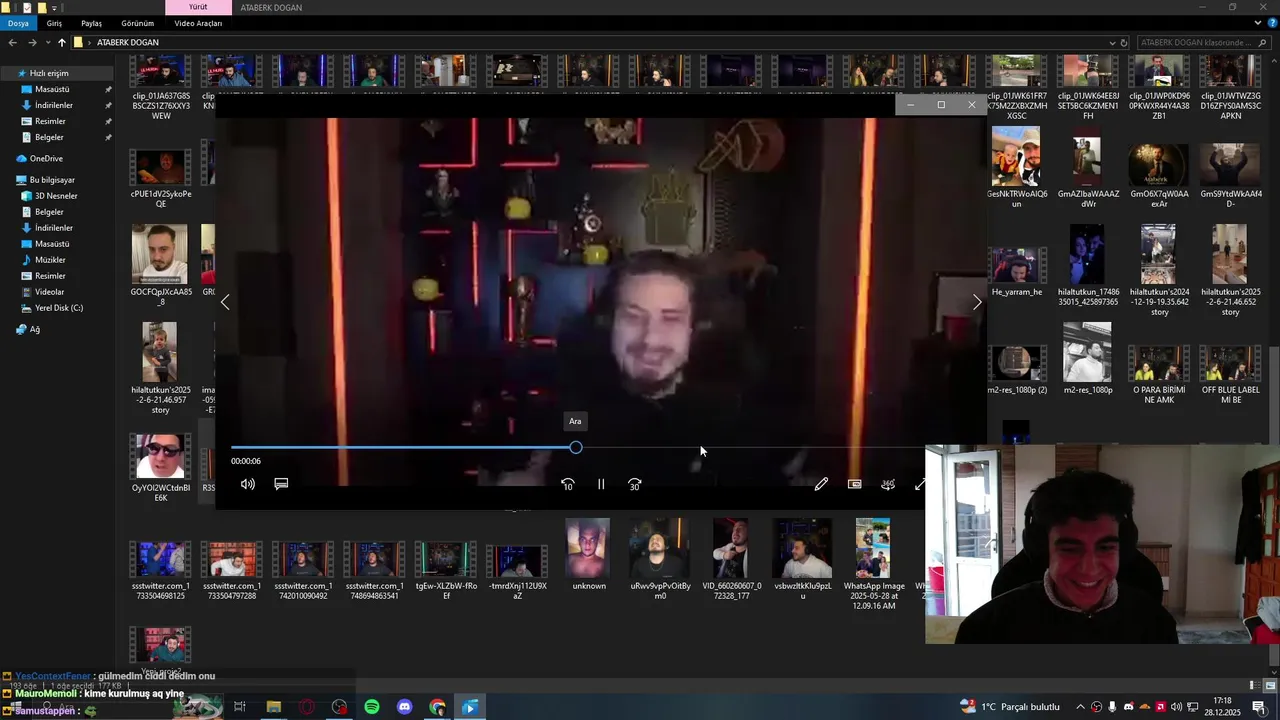This screenshot has width=1280, height=720.
Task: Open Yerel Disk (C:) in sidebar
Action: [59, 308]
